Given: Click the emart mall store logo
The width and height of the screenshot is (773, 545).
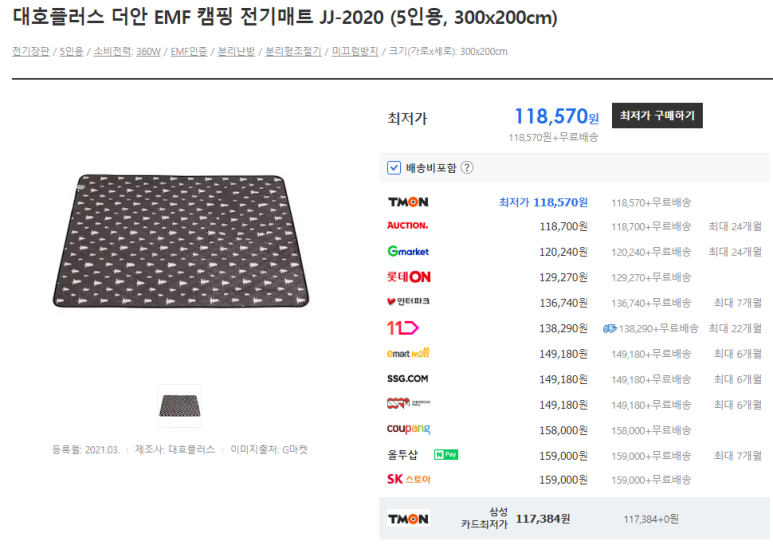Looking at the screenshot, I should click(x=408, y=353).
